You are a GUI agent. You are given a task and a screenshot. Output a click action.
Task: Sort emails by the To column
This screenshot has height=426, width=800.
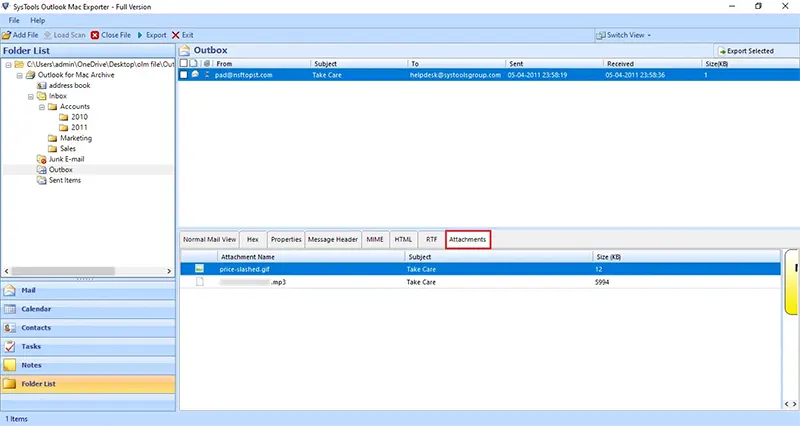[457, 64]
